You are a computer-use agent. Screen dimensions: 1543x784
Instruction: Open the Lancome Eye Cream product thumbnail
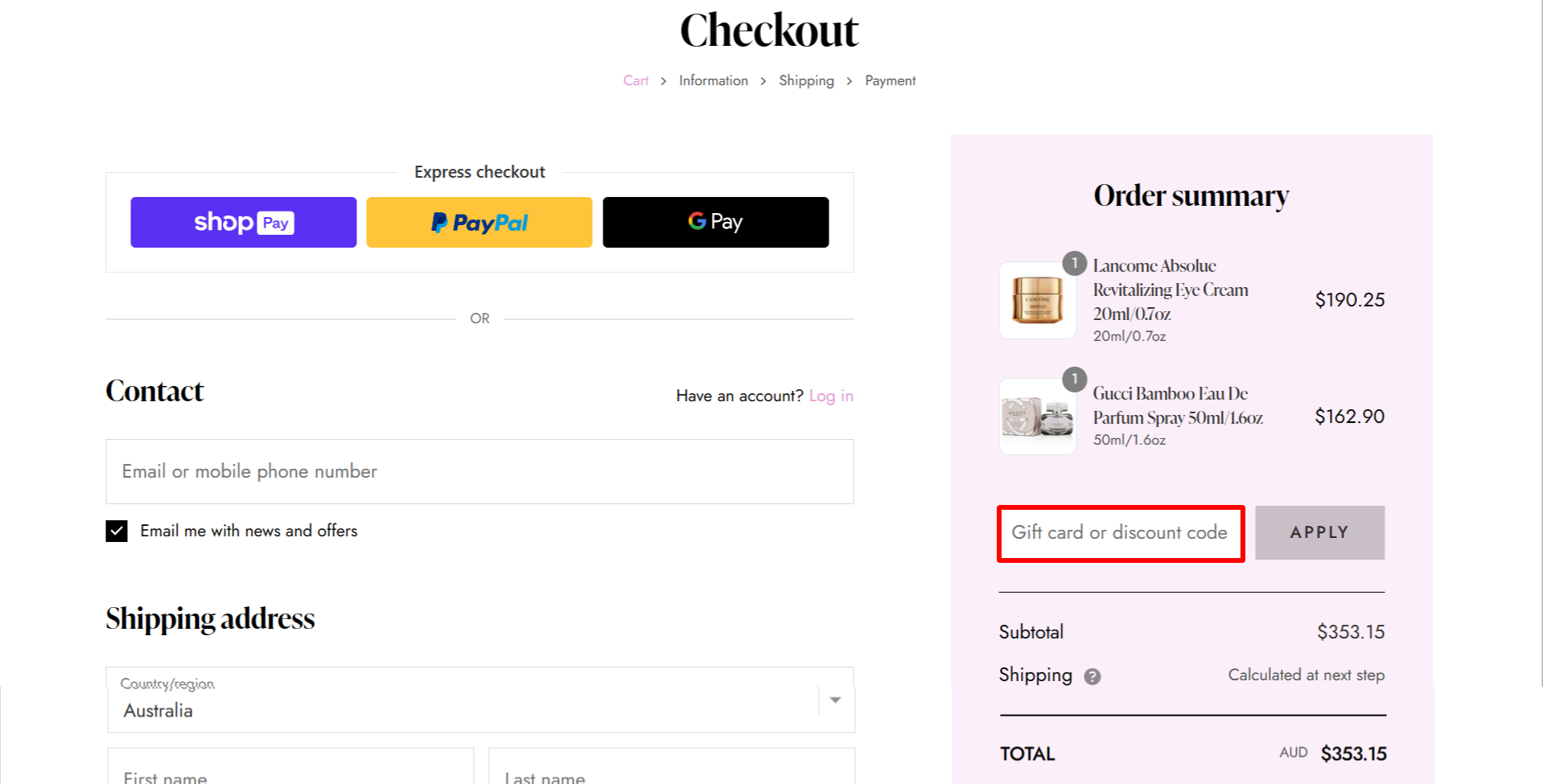pos(1036,300)
